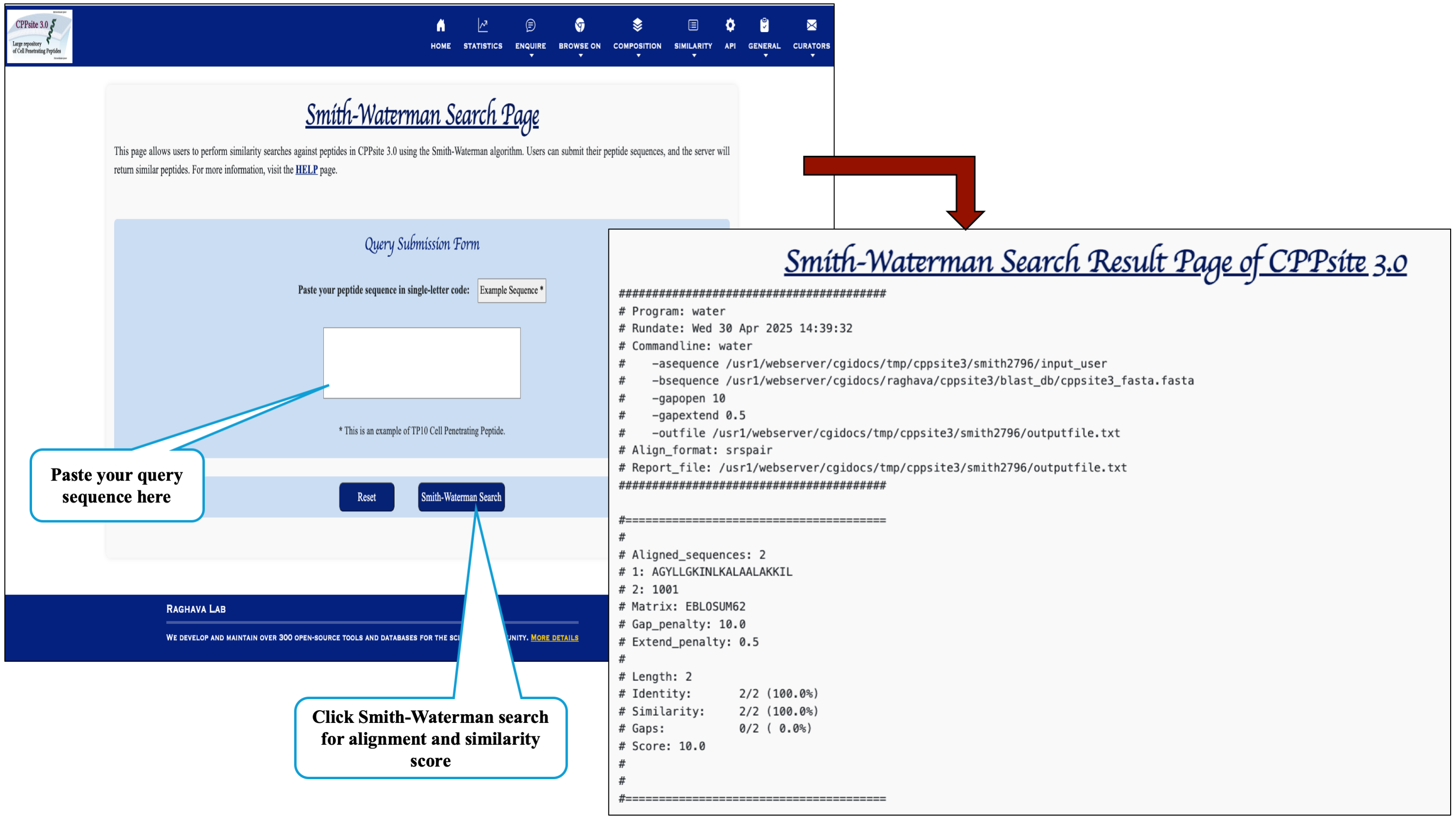This screenshot has height=819, width=1456.
Task: Click the peptide sequence text area
Action: click(421, 363)
